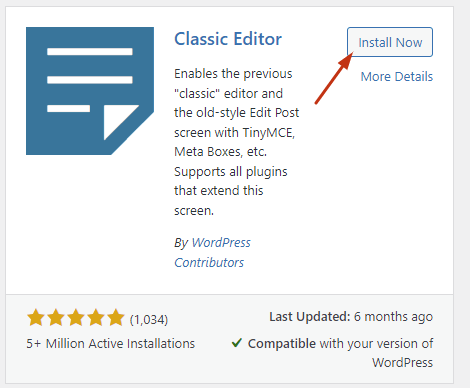This screenshot has width=470, height=388.
Task: Click the first rating star
Action: 36,317
